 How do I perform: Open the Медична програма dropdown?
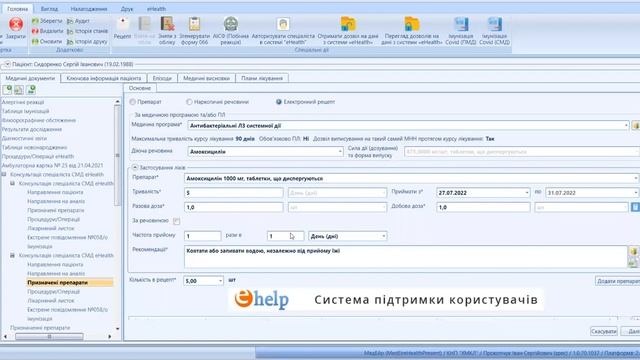[626, 126]
